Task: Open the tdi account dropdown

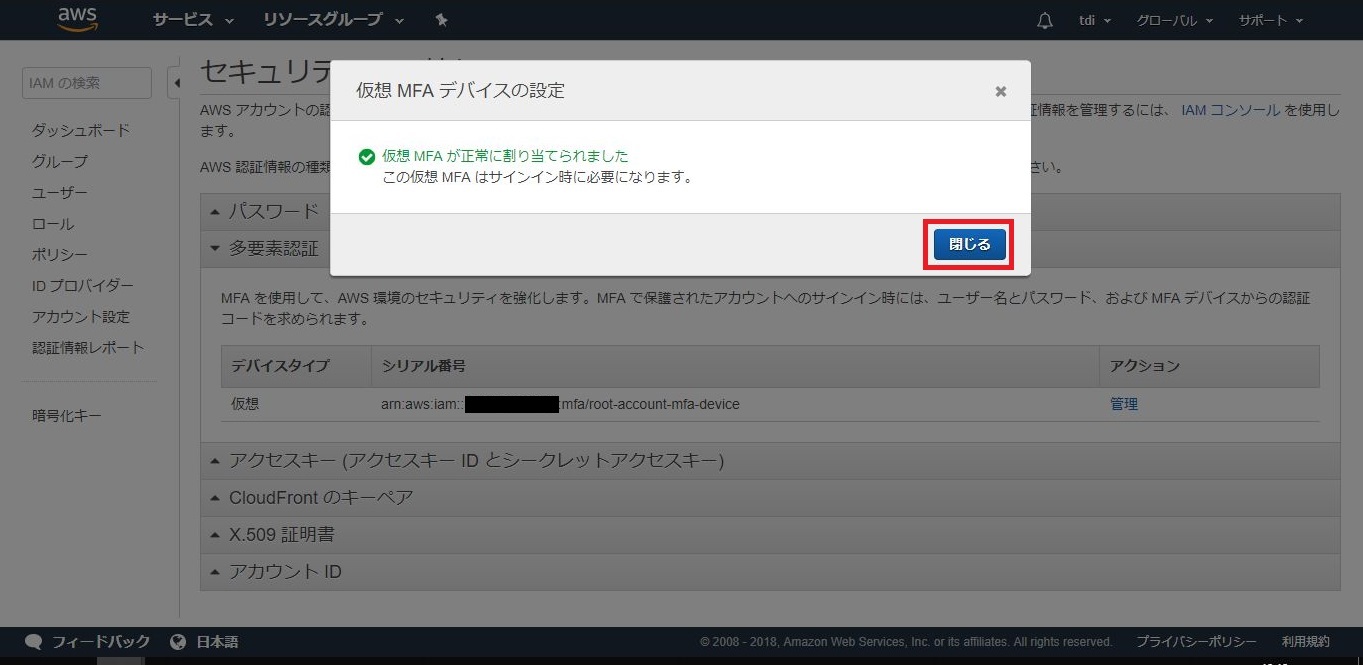Action: coord(1096,20)
